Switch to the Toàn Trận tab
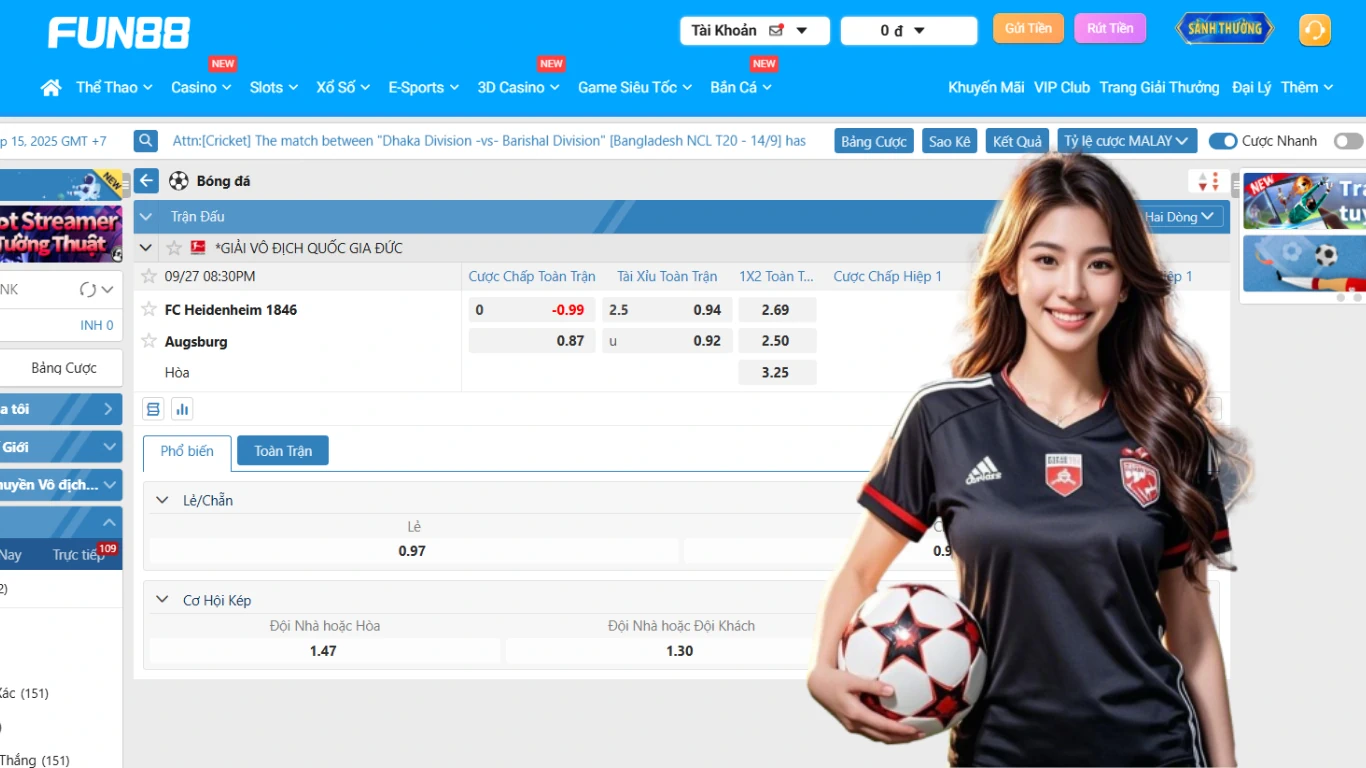Screen dimensions: 1366x768 [282, 451]
